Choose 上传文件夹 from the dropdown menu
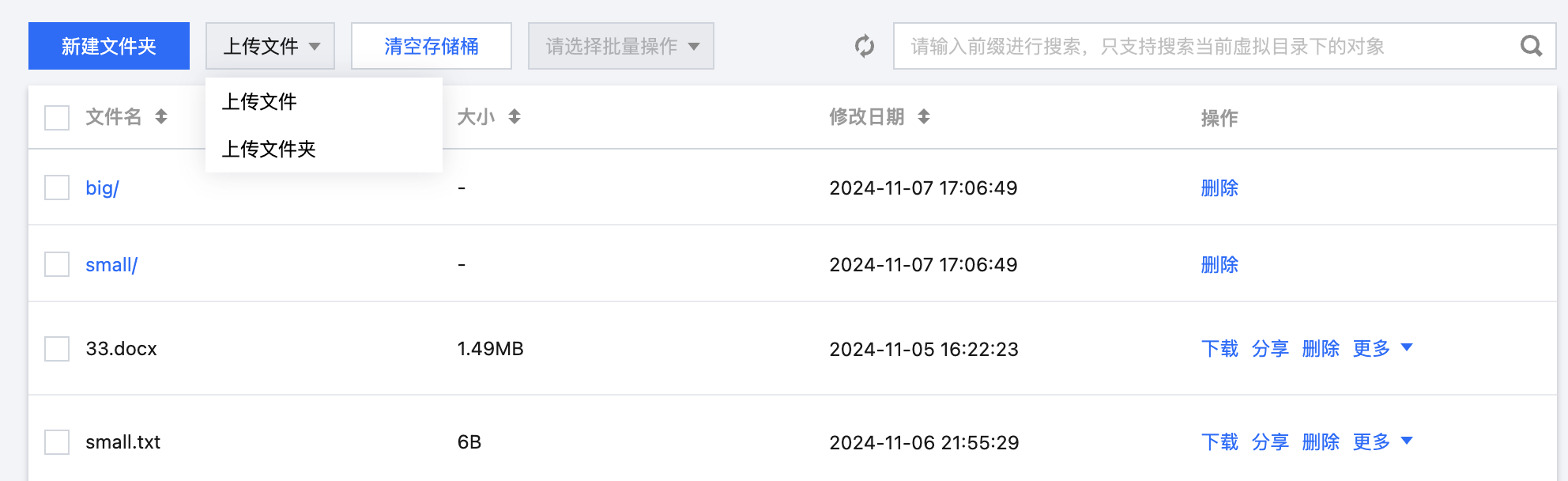Screen dimensions: 1568x481 pos(269,149)
